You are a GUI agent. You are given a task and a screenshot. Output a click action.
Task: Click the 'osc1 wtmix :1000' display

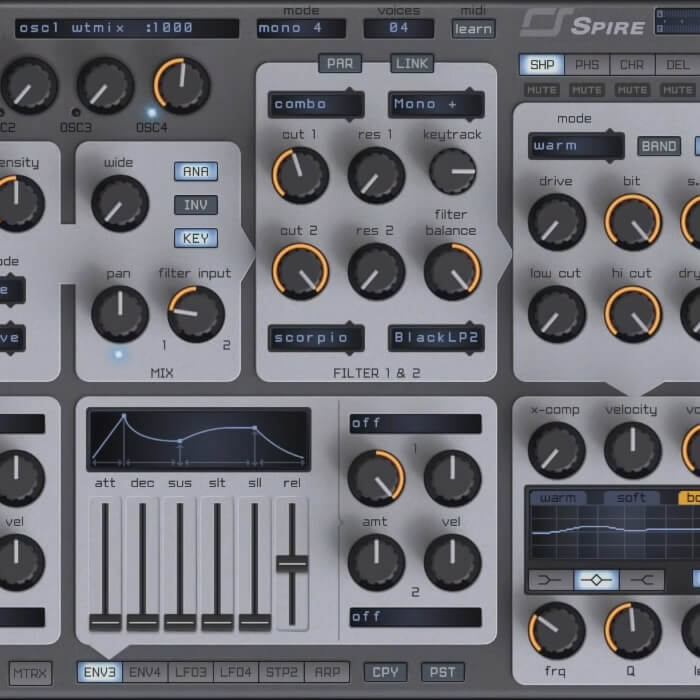point(127,28)
